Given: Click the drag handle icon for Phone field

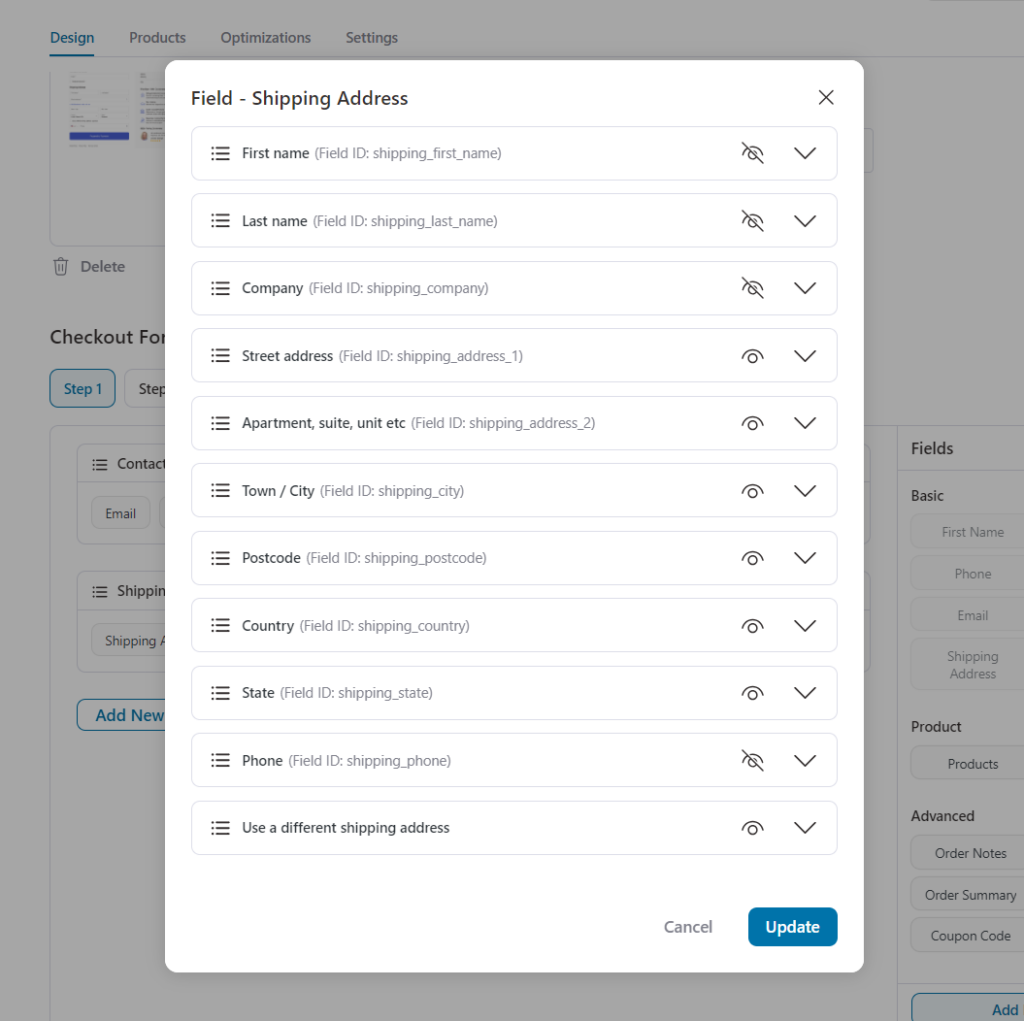Looking at the screenshot, I should 220,760.
